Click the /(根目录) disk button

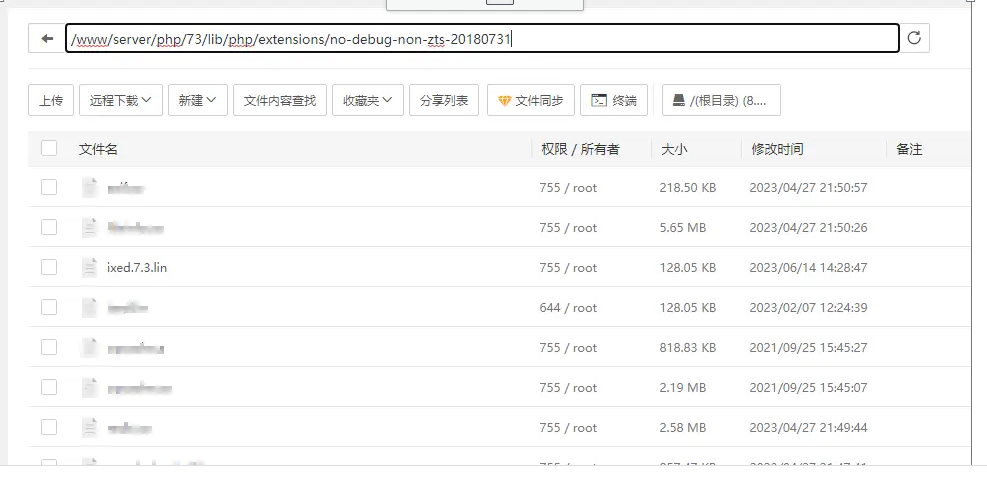point(721,100)
